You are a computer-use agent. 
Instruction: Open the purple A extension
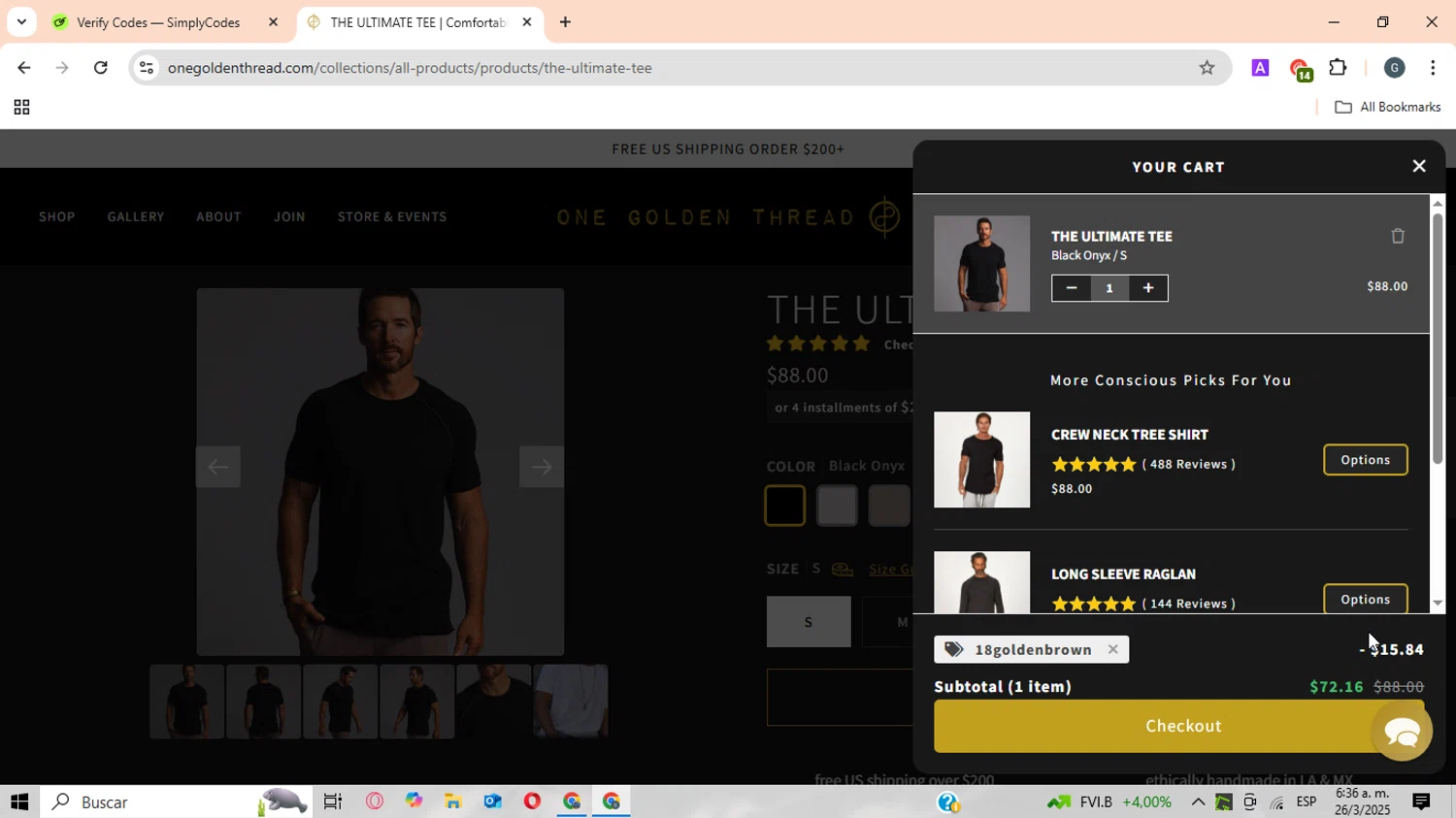(1260, 68)
